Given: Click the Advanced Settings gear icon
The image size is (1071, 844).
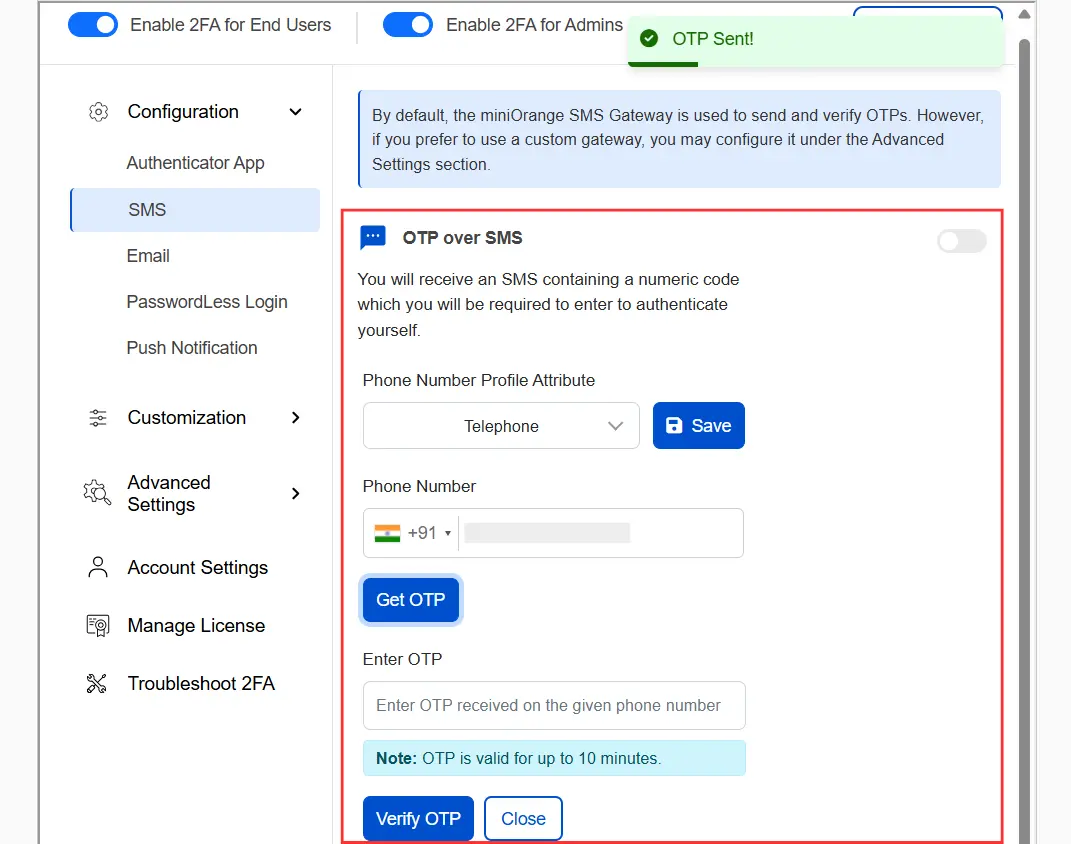Looking at the screenshot, I should [97, 493].
